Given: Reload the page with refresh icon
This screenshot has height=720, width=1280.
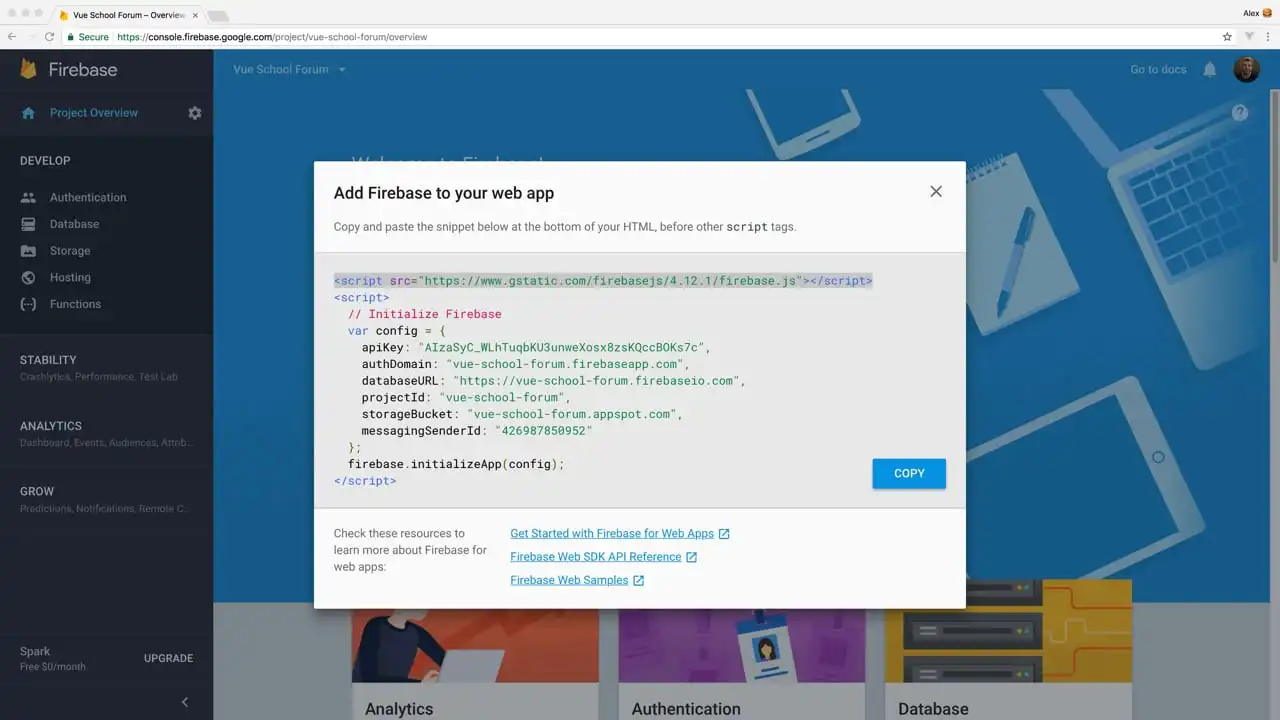Looking at the screenshot, I should tap(49, 37).
